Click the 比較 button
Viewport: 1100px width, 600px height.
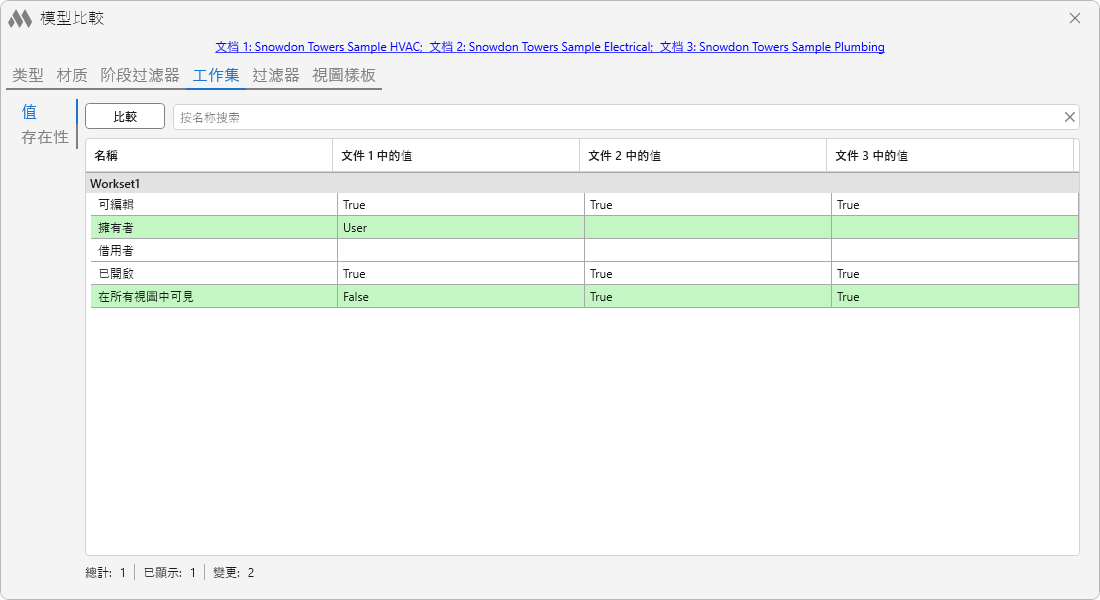[x=125, y=116]
